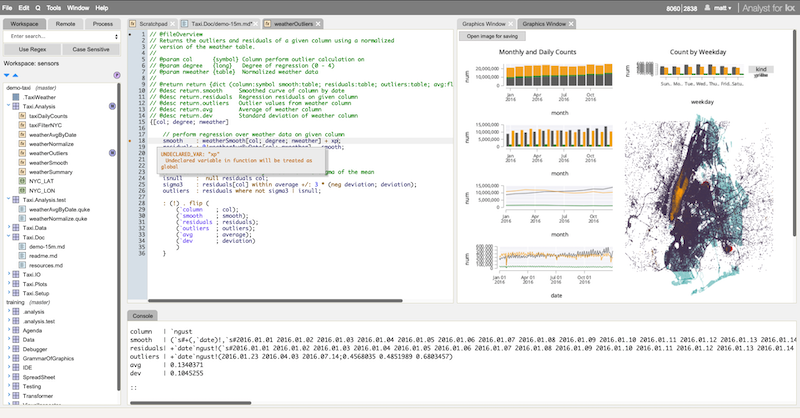Select the Workspace tab
This screenshot has height=418, width=800.
[24, 24]
